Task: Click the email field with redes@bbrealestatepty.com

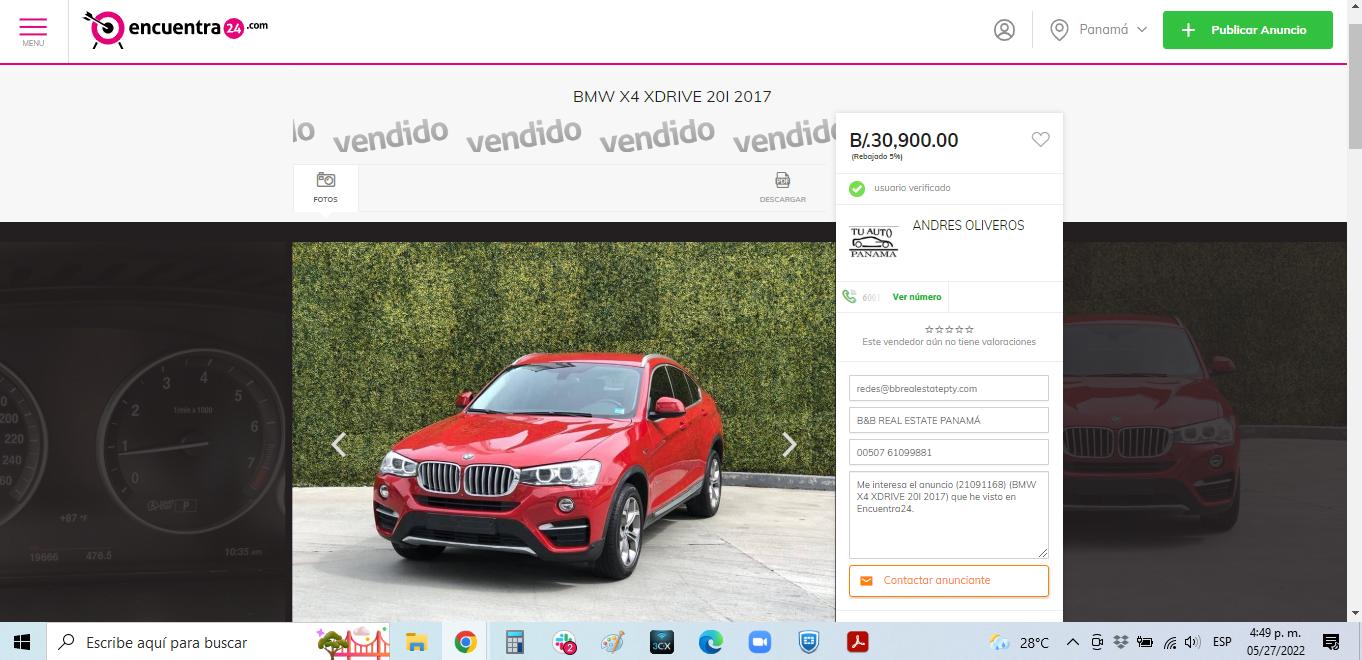Action: [949, 388]
